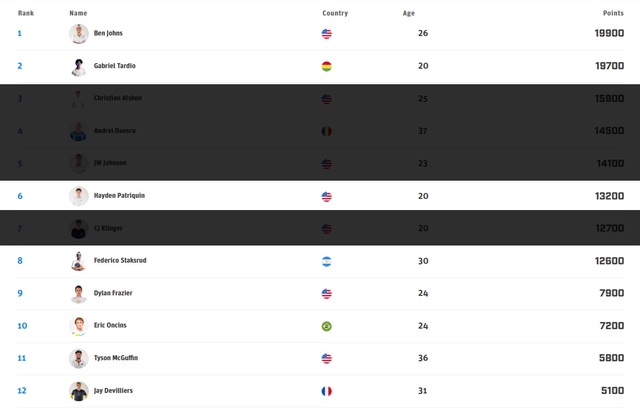Click the Argentina flag beside Federico Staksrud
640x409 pixels.
click(x=326, y=261)
